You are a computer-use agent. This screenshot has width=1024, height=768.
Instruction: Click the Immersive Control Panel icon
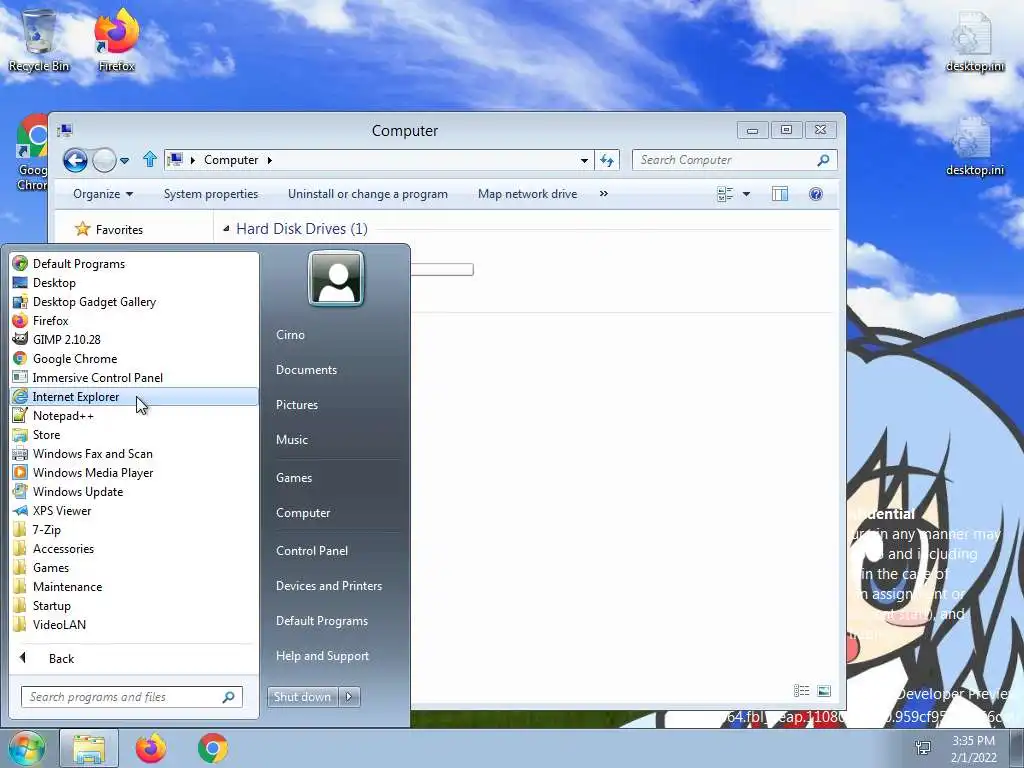coord(20,377)
